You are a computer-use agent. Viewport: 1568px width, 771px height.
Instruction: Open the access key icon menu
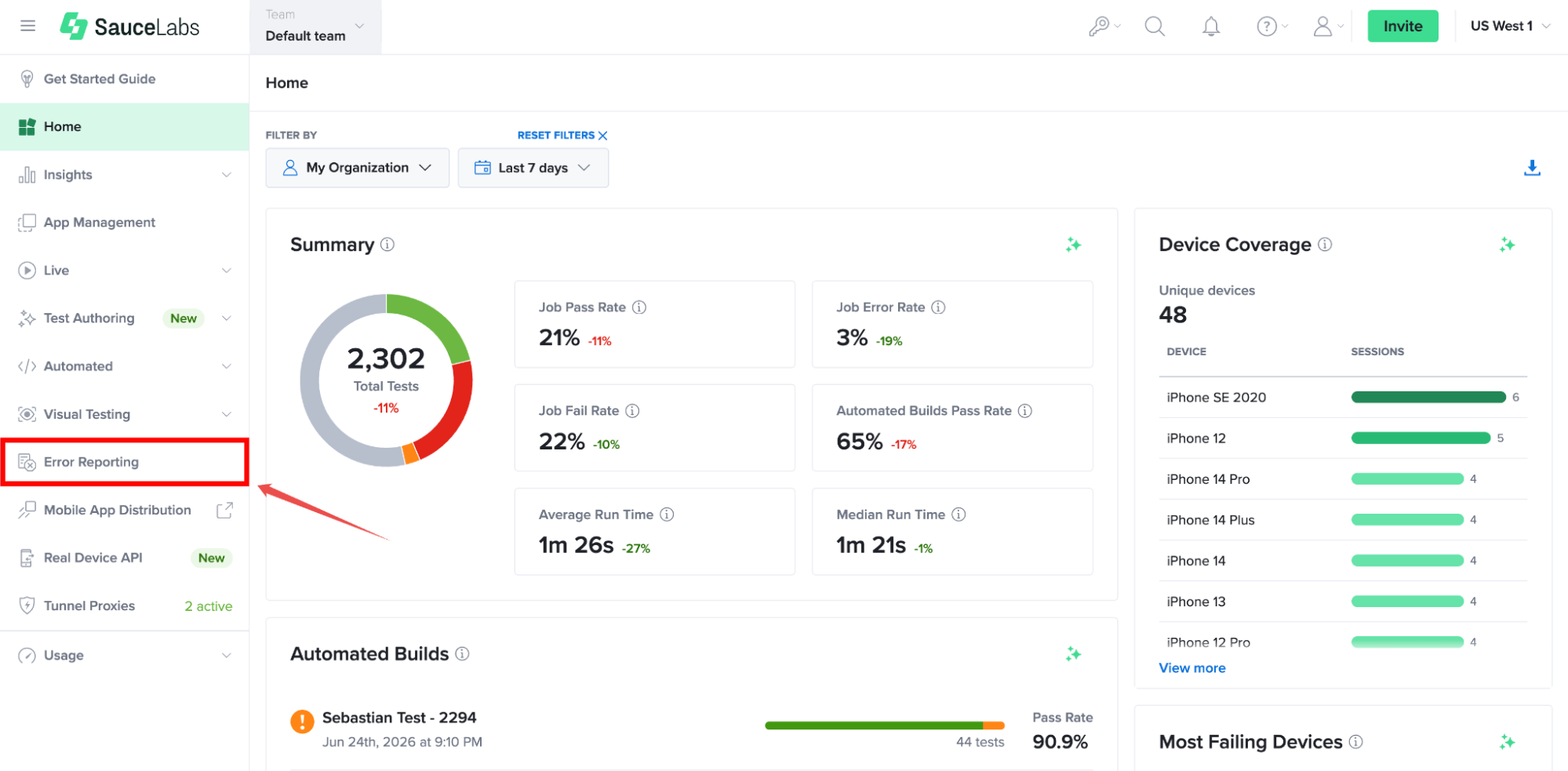(x=1104, y=27)
